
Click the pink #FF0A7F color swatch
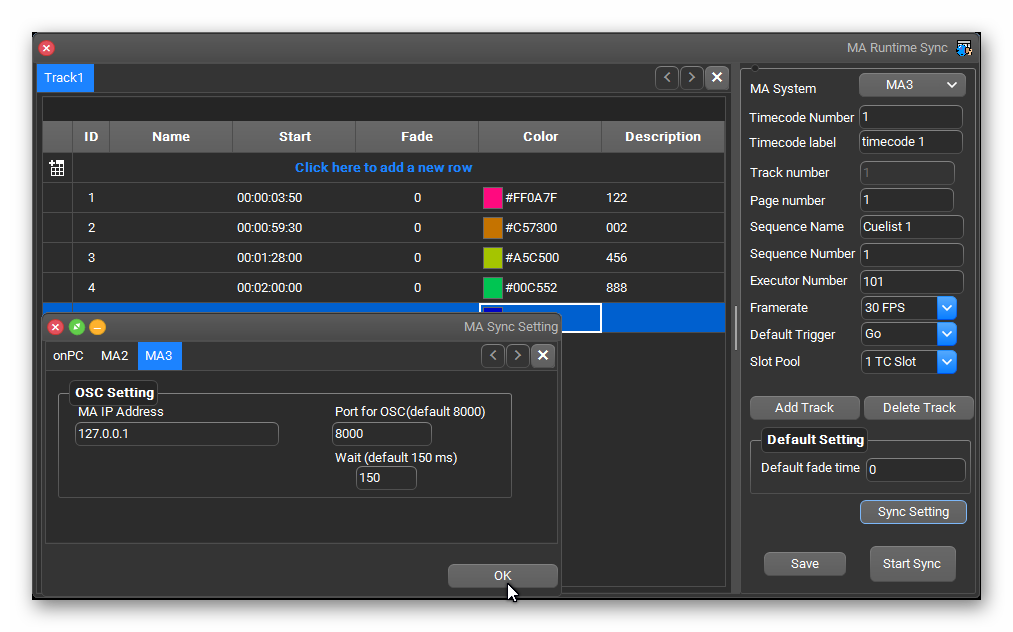point(493,198)
